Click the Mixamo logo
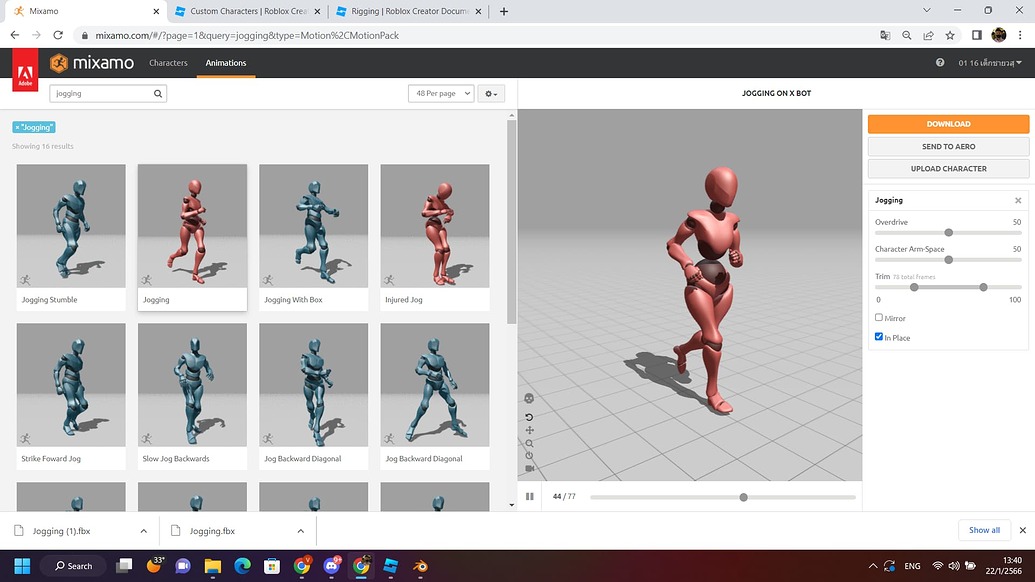 pyautogui.click(x=92, y=63)
